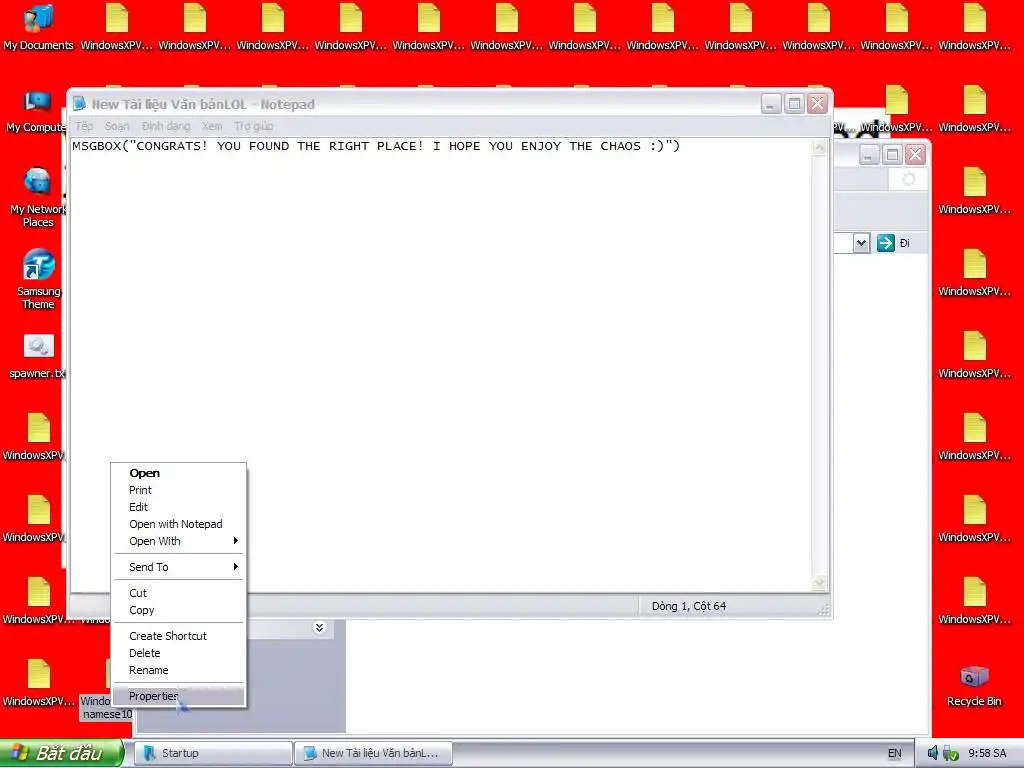Select Open with Notepad context entry
The width and height of the screenshot is (1024, 768).
[178, 524]
